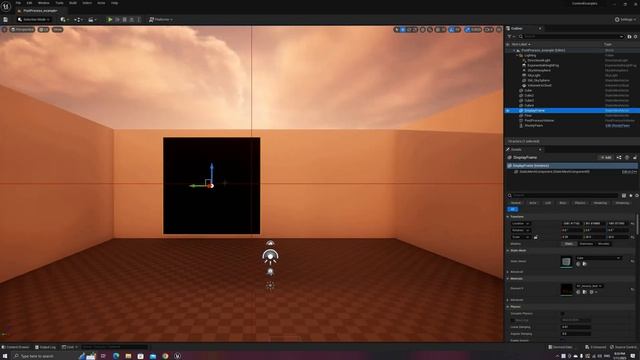Viewport: 640px width, 360px height.
Task: Set Mobility to Static
Action: (569, 244)
